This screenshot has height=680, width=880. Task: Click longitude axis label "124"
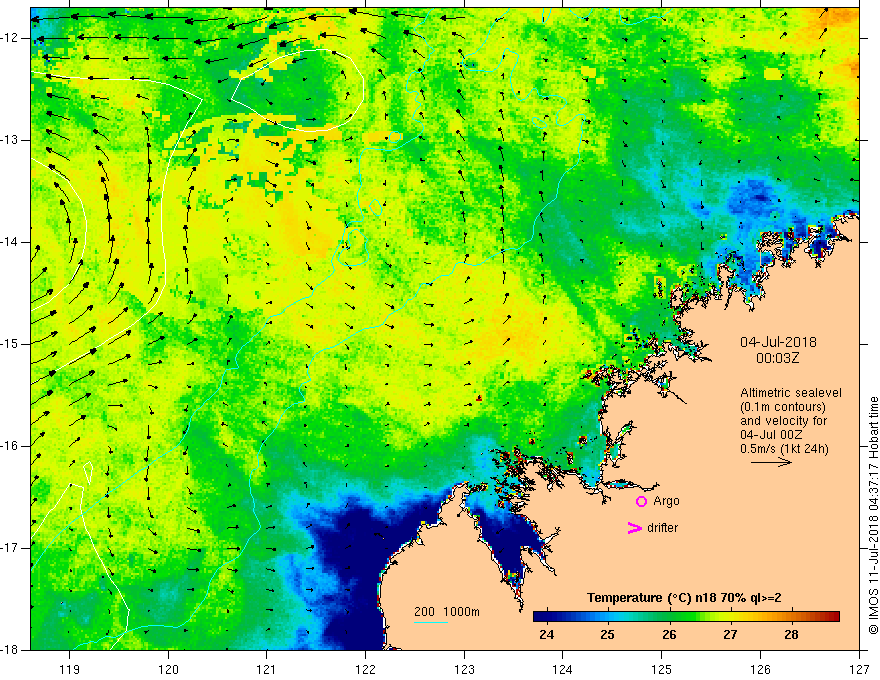(x=563, y=669)
